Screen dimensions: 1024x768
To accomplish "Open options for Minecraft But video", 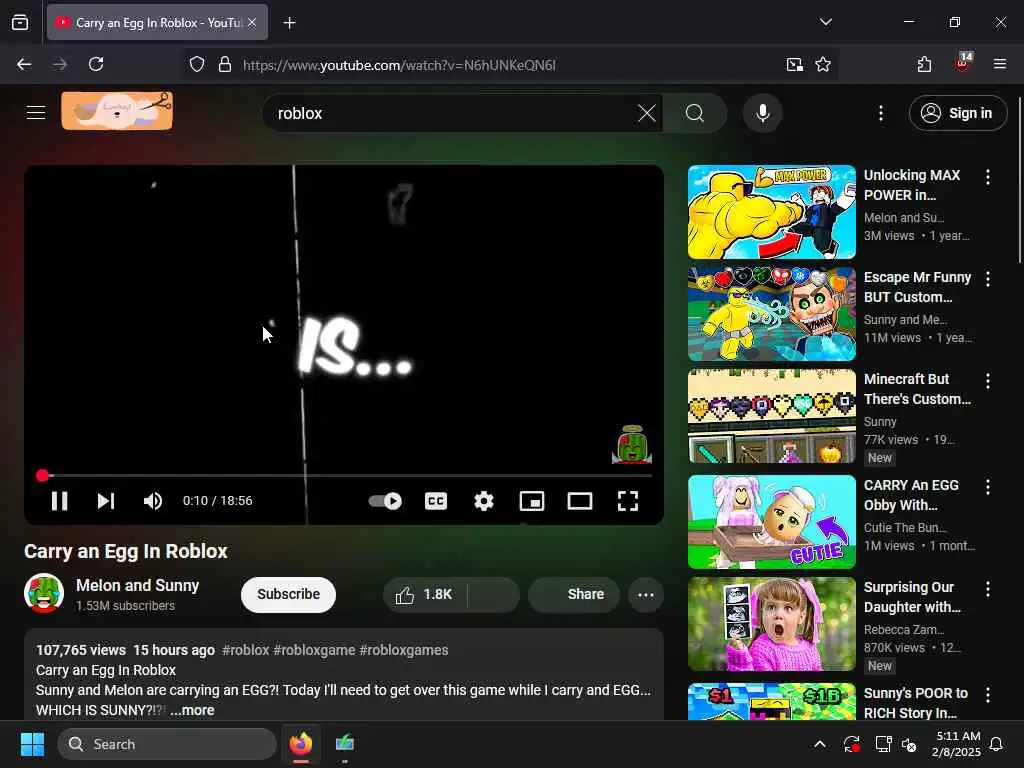I will (x=987, y=381).
